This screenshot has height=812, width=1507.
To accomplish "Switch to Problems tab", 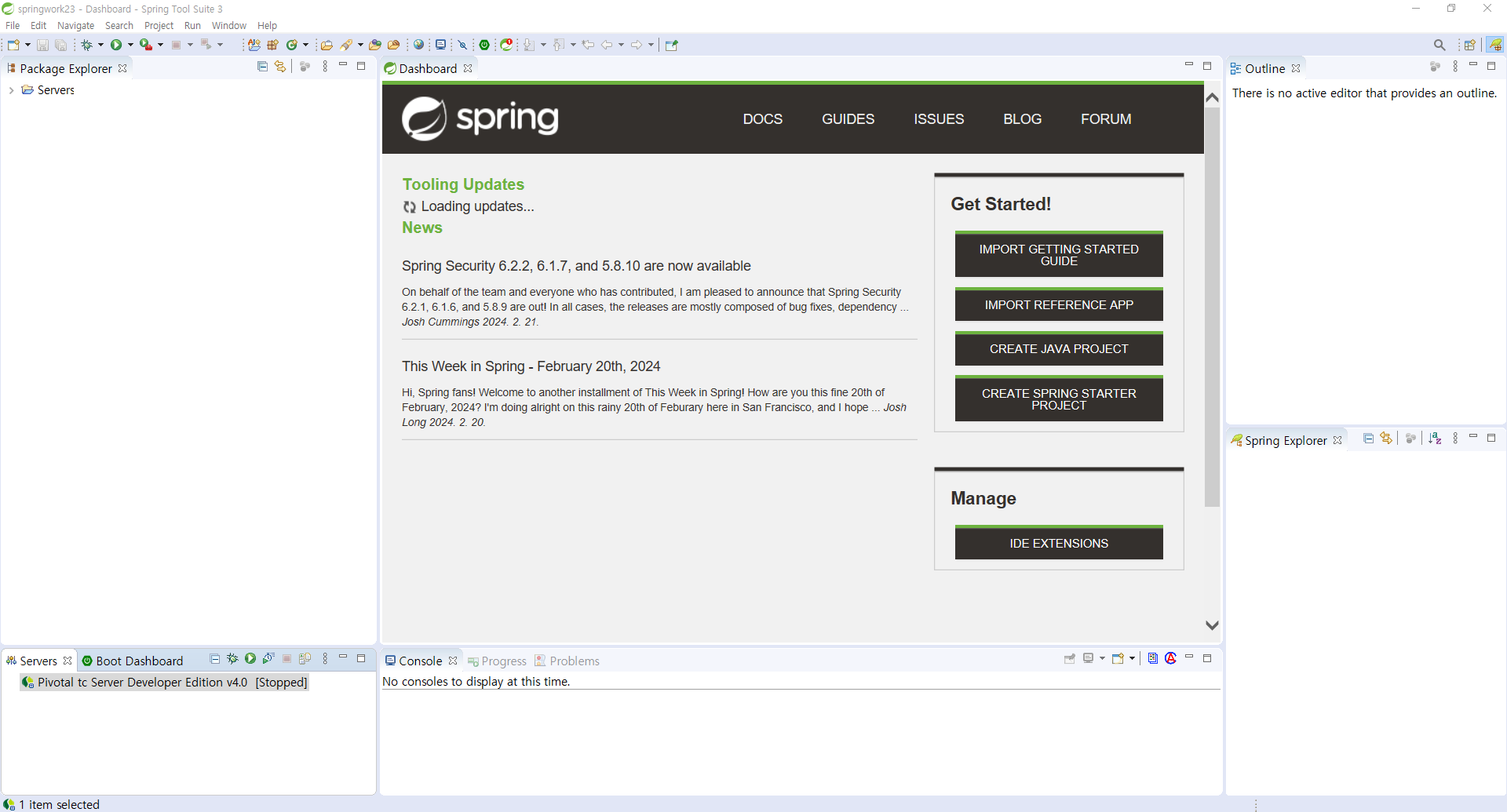I will coord(567,661).
